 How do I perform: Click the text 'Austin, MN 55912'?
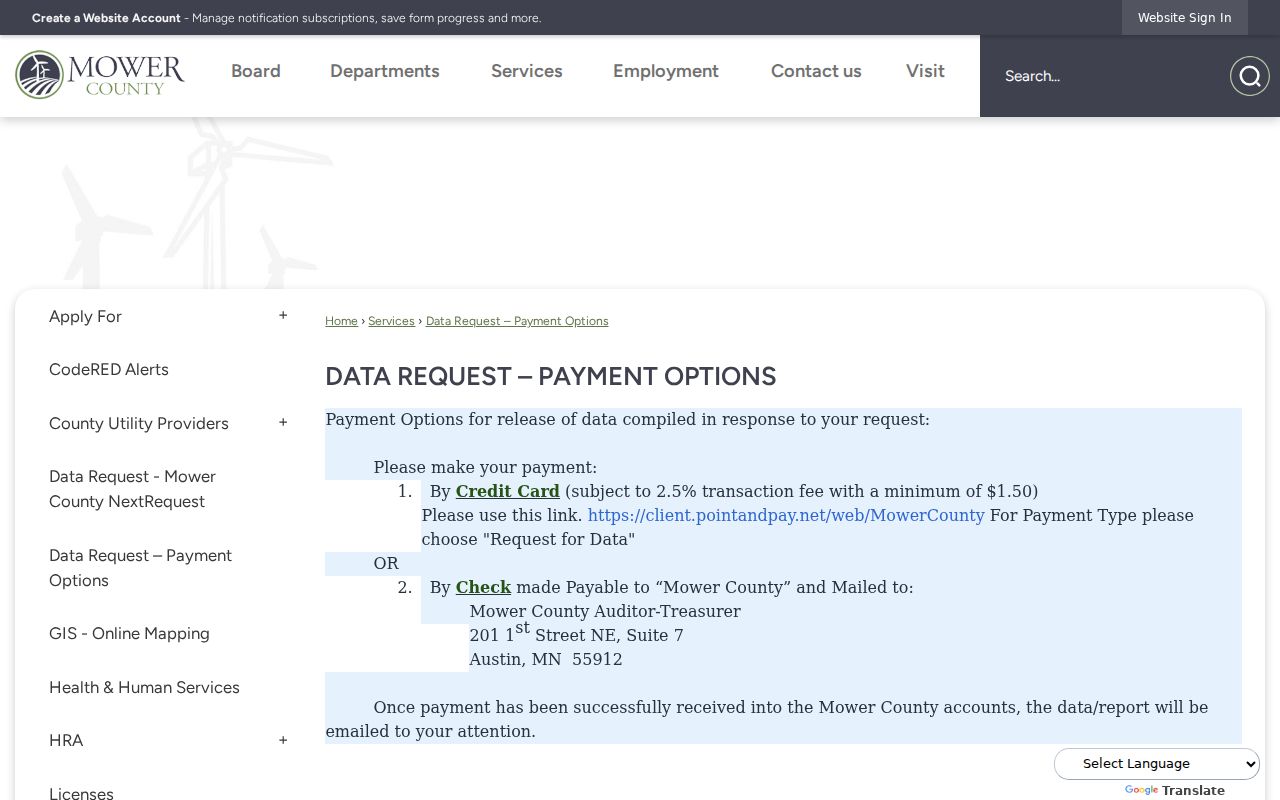click(x=546, y=659)
